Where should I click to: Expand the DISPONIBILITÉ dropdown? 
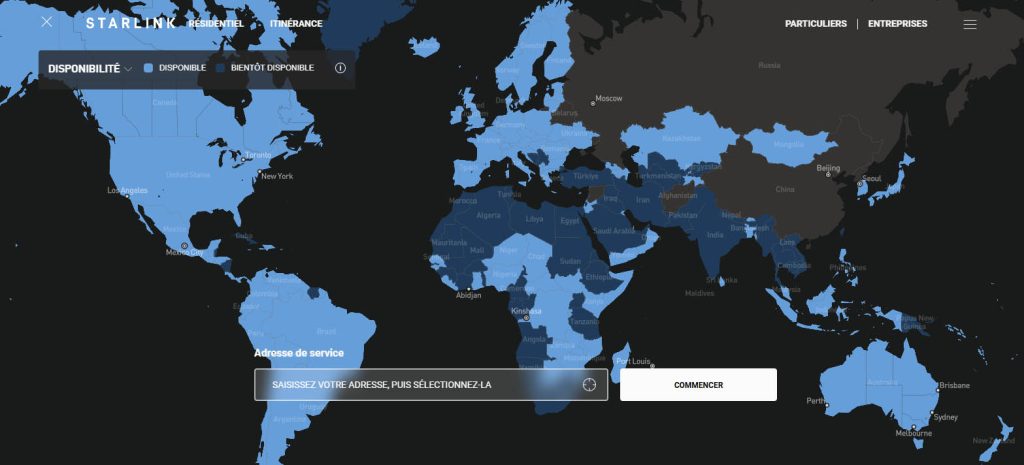coord(90,68)
